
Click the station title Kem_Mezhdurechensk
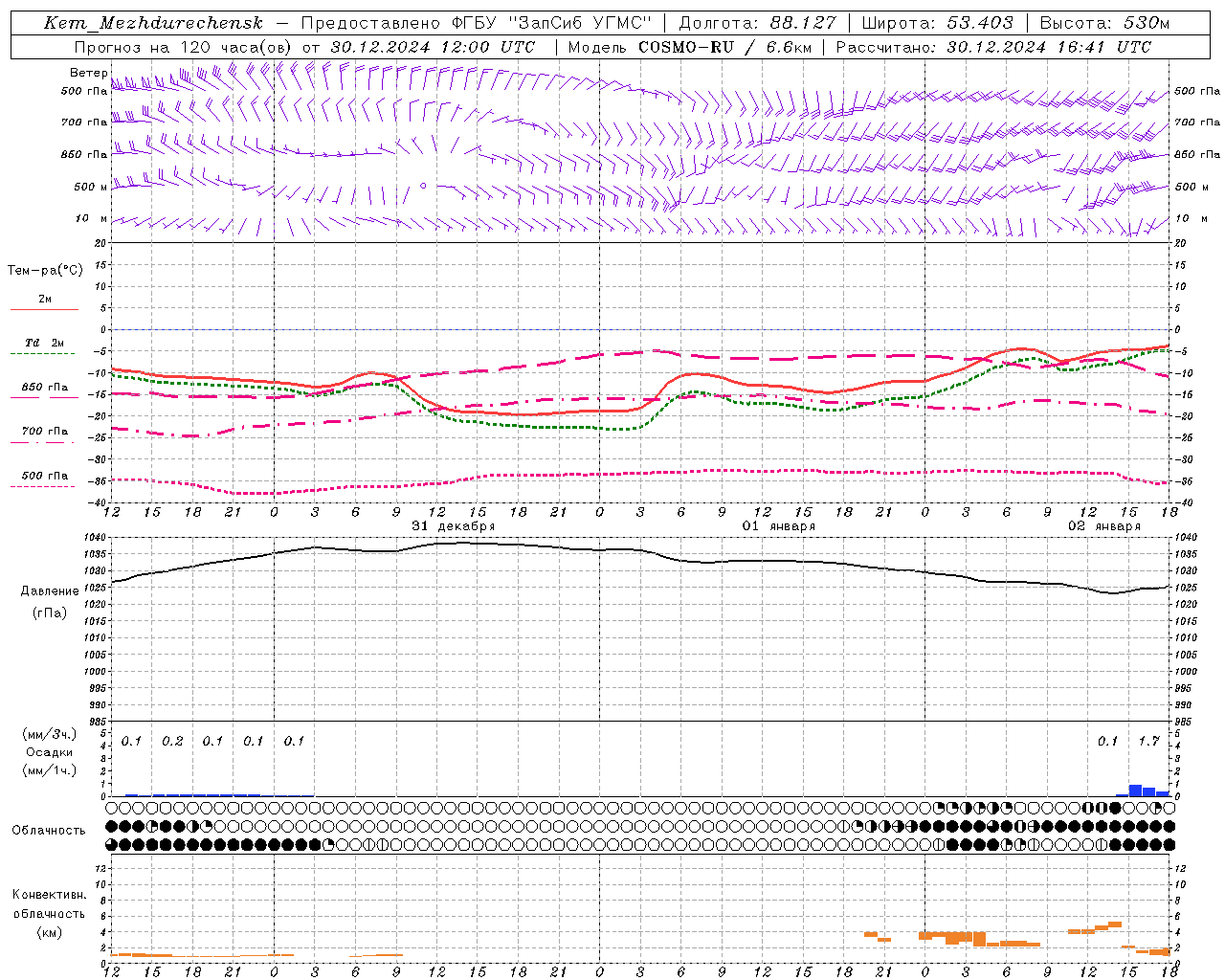tap(153, 23)
